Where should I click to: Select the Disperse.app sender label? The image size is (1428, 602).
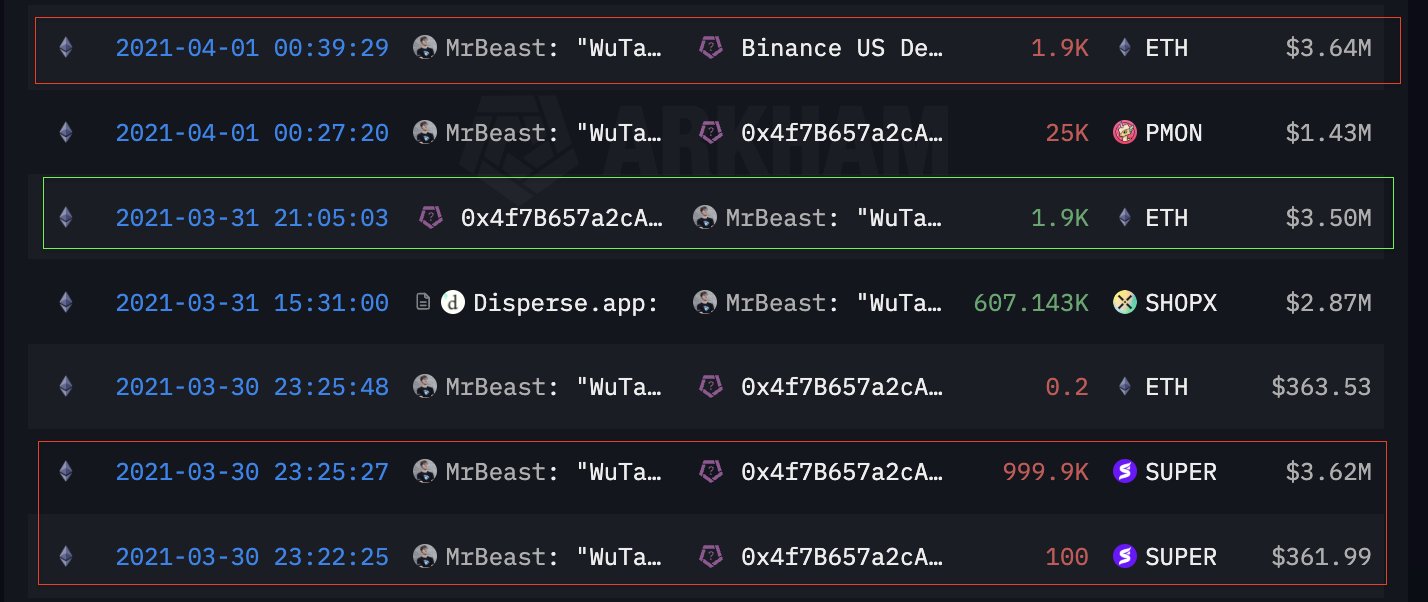coord(565,302)
